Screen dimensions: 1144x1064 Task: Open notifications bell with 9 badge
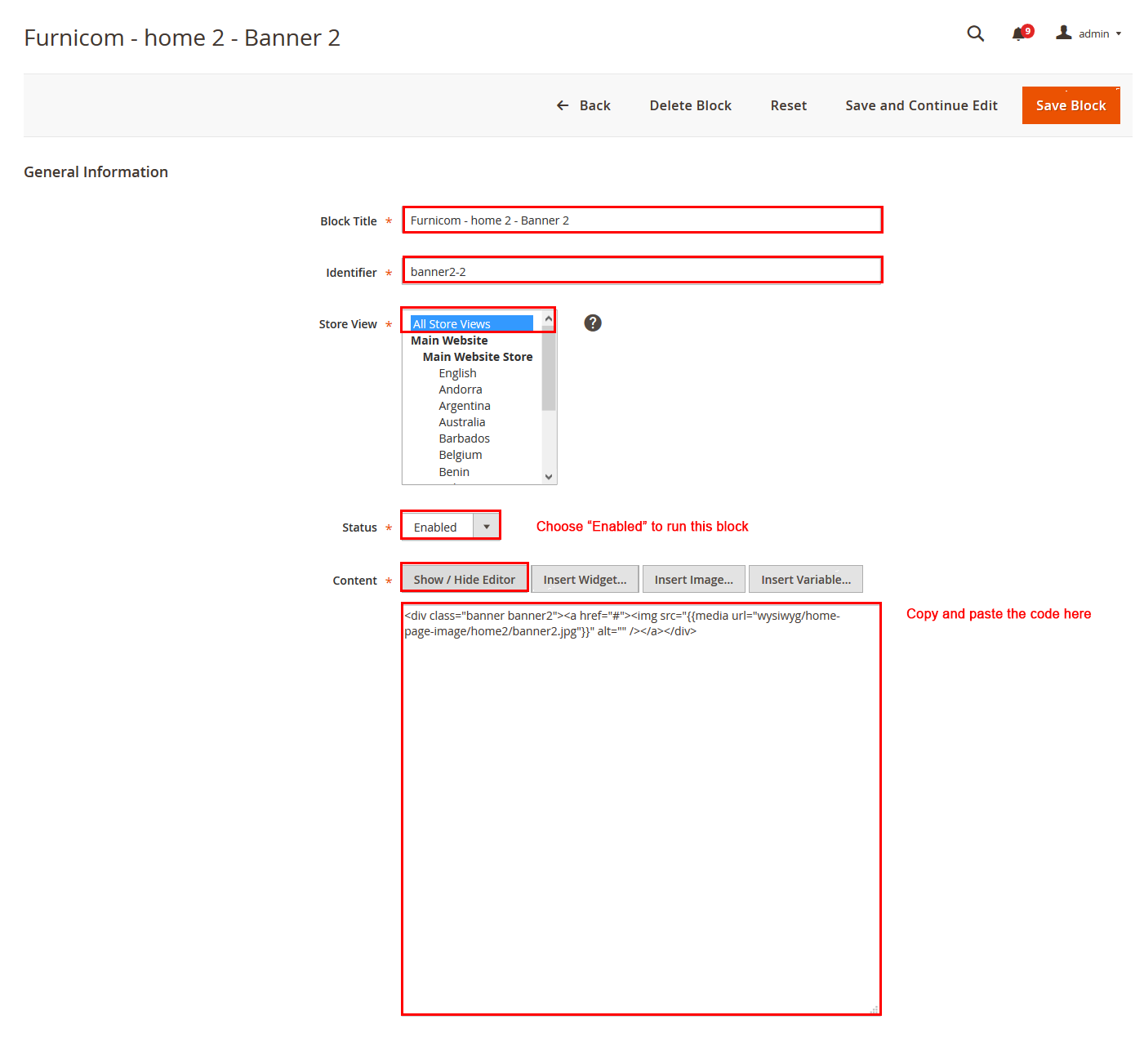[1022, 33]
